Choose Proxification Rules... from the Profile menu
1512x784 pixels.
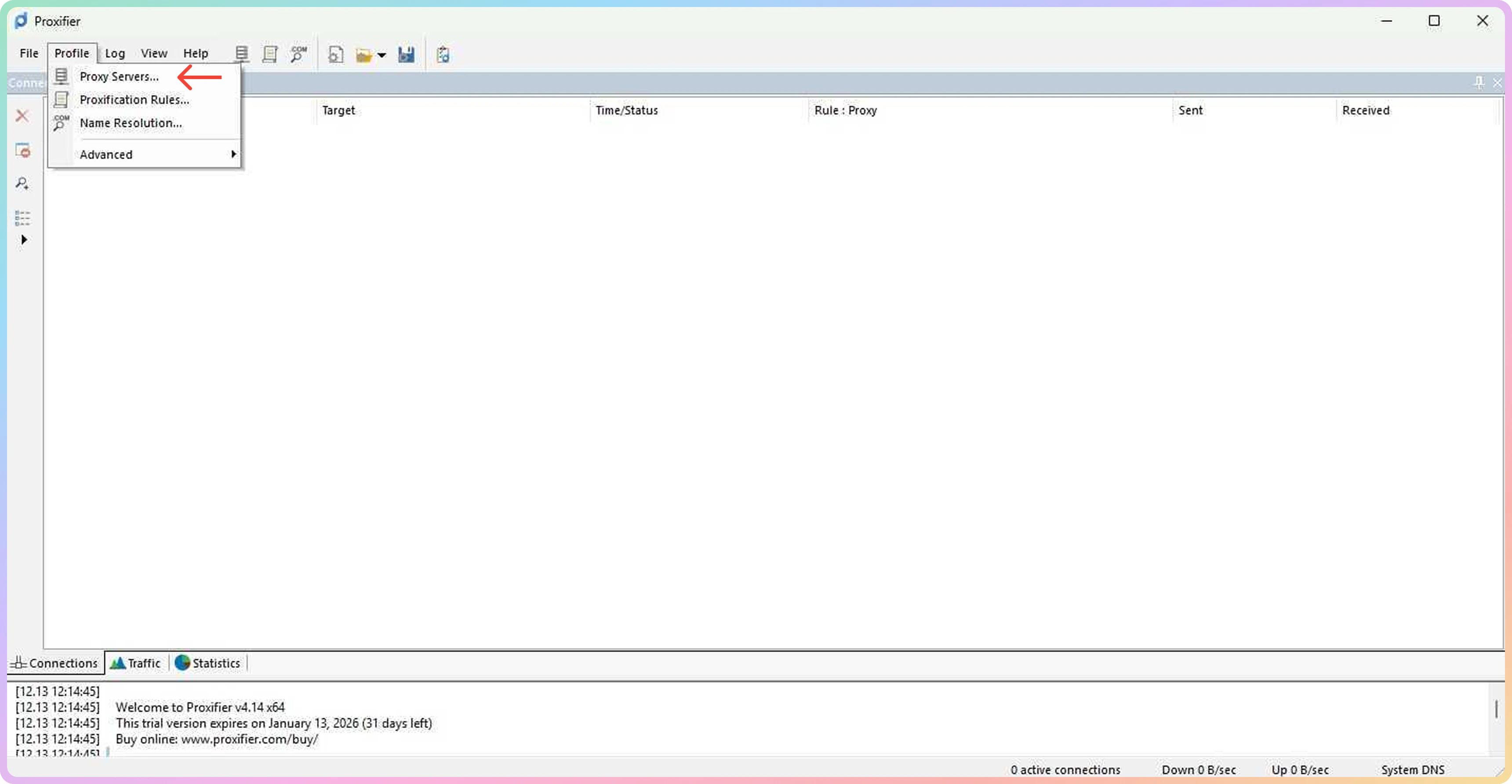(134, 100)
